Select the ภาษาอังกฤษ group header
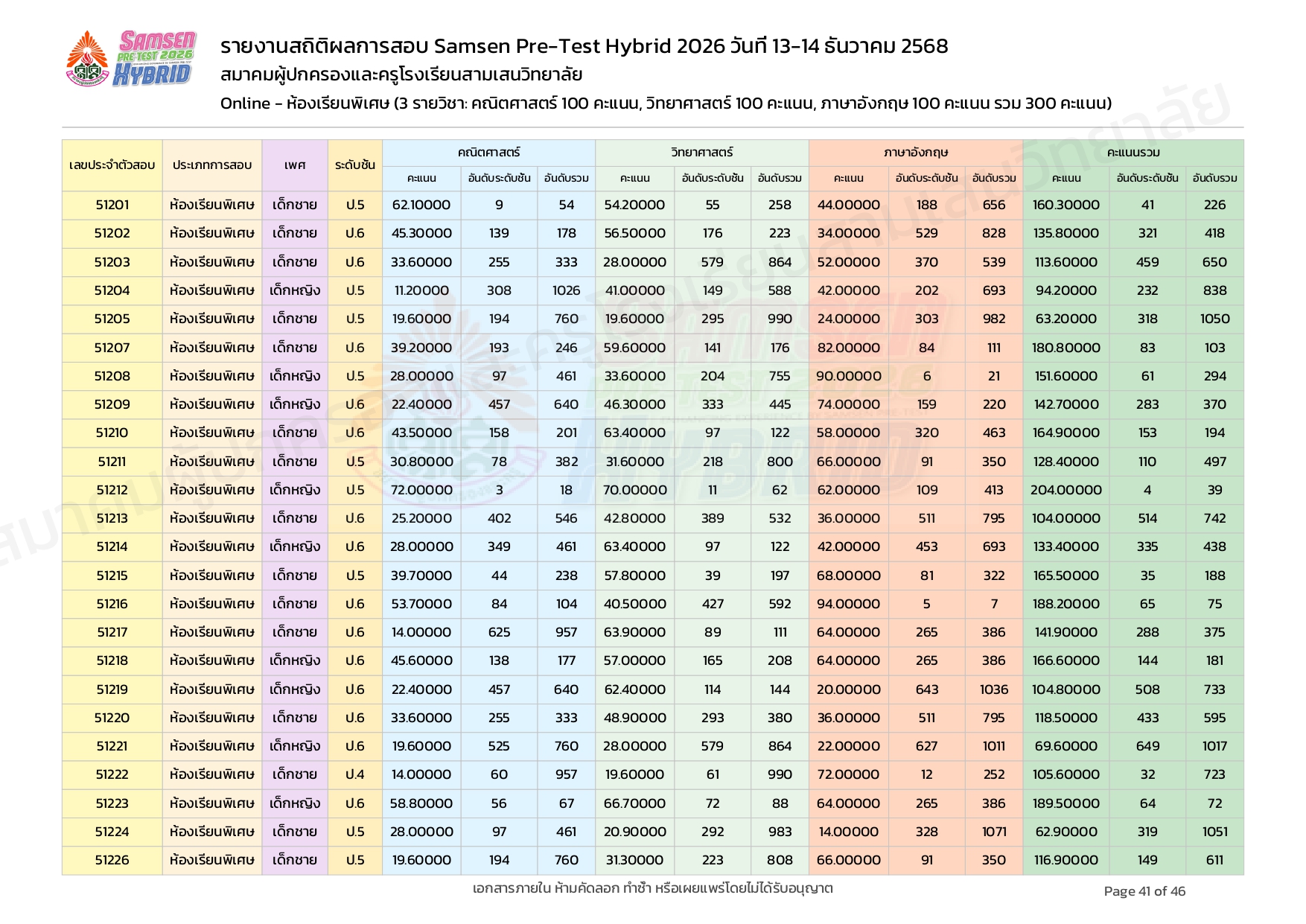1306x924 pixels. pyautogui.click(x=915, y=152)
